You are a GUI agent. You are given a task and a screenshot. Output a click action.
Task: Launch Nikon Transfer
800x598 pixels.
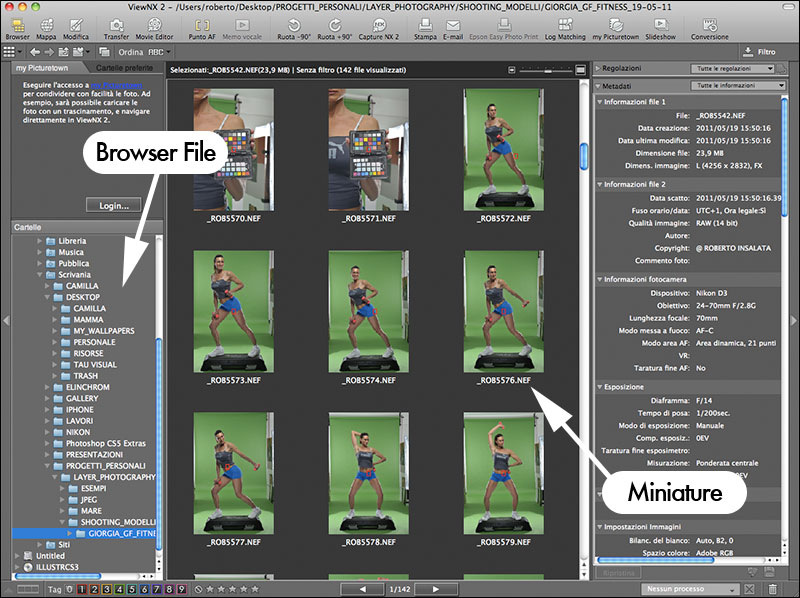[x=116, y=29]
